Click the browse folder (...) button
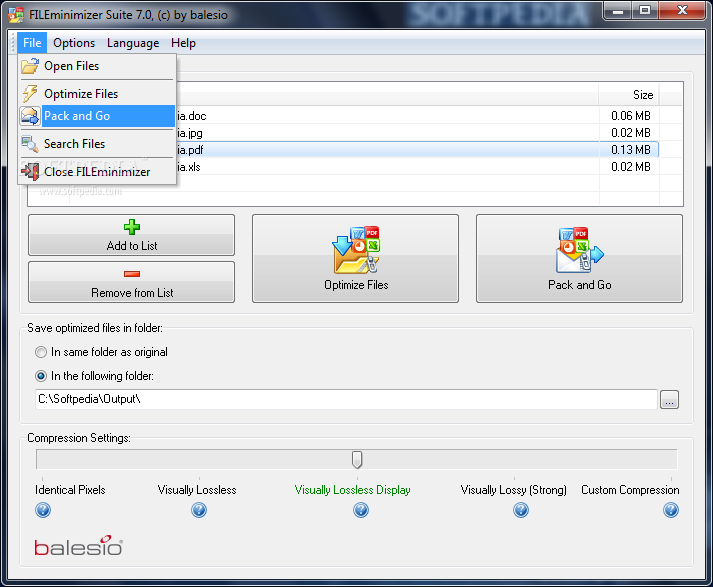Image resolution: width=713 pixels, height=587 pixels. (x=669, y=400)
